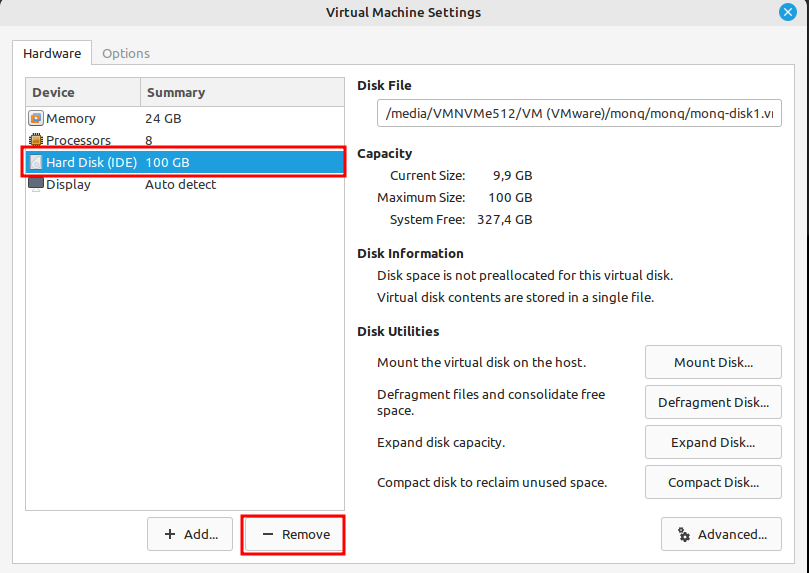The image size is (809, 573).
Task: Sort by the Device column header
Action: [x=83, y=92]
